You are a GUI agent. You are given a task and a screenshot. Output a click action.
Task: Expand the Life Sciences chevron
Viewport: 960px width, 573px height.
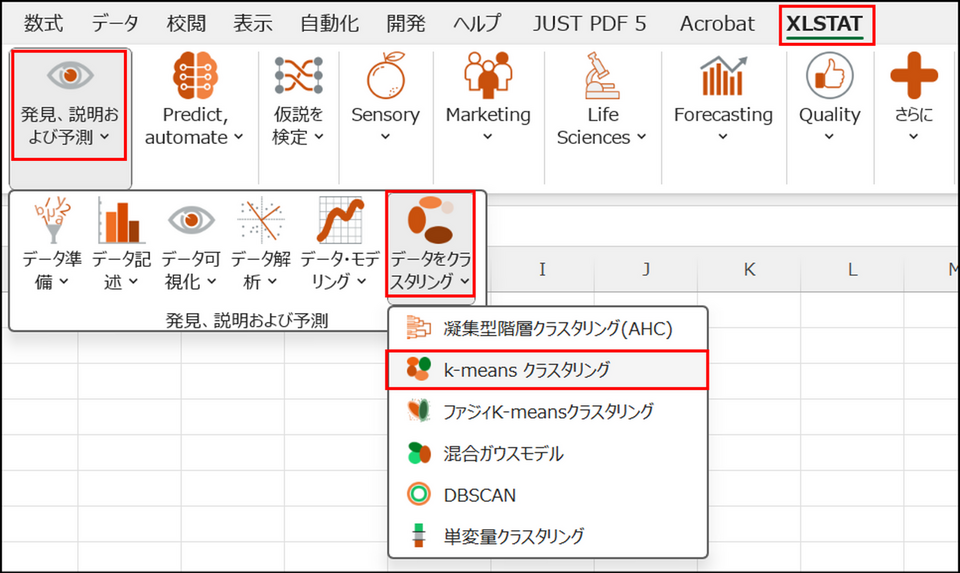tap(641, 137)
